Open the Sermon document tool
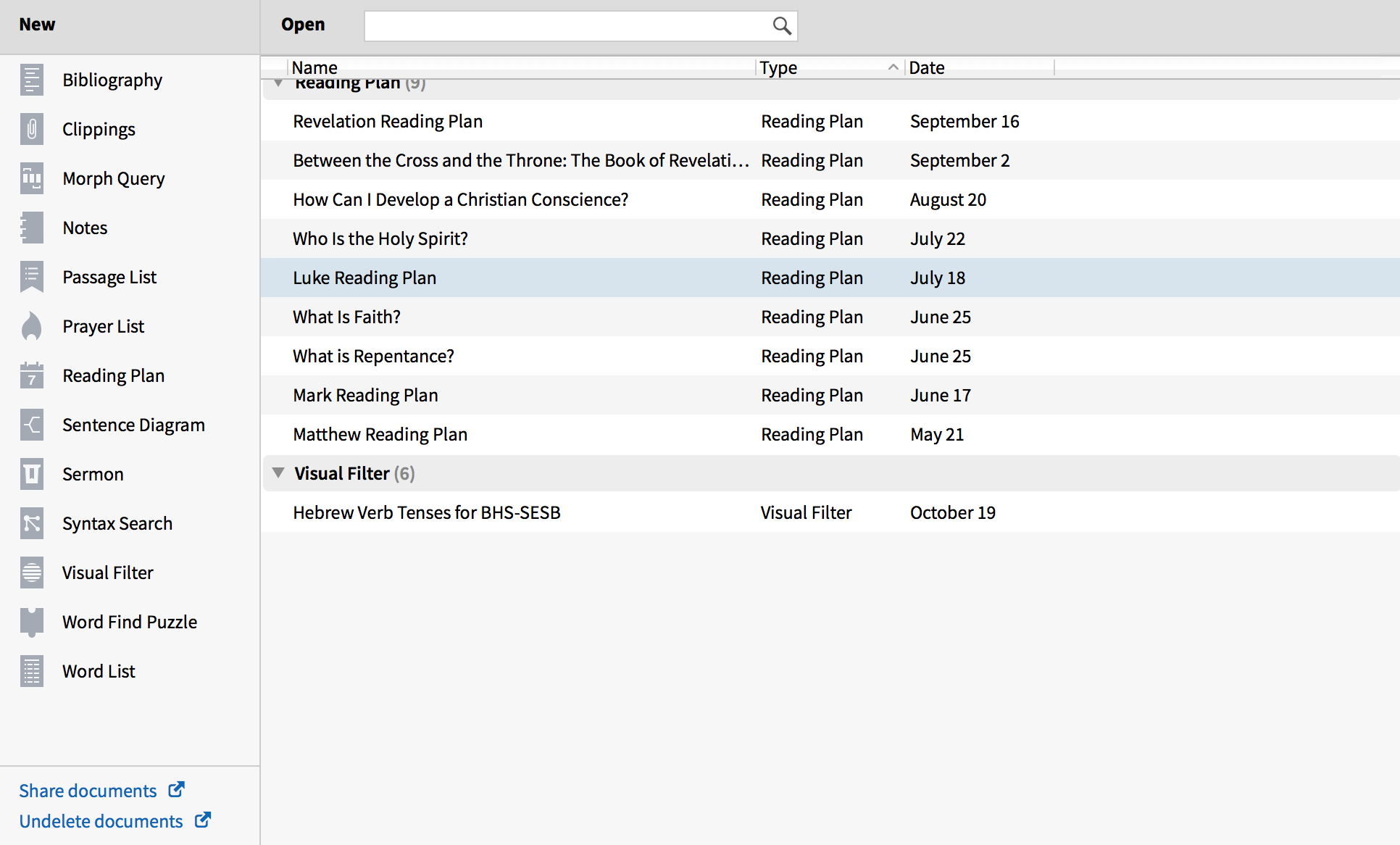Screen dimensions: 1400x845 coord(92,474)
